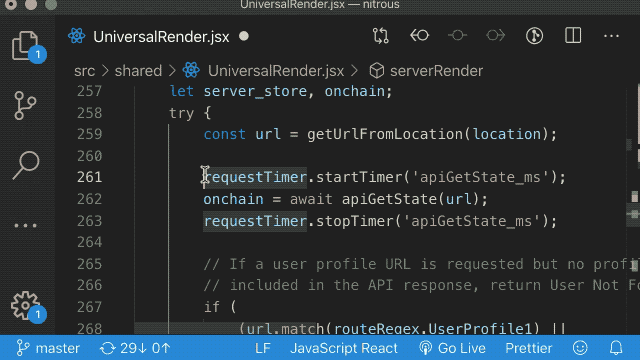
Task: Open the serverRender symbol breadcrumb
Action: (x=436, y=71)
